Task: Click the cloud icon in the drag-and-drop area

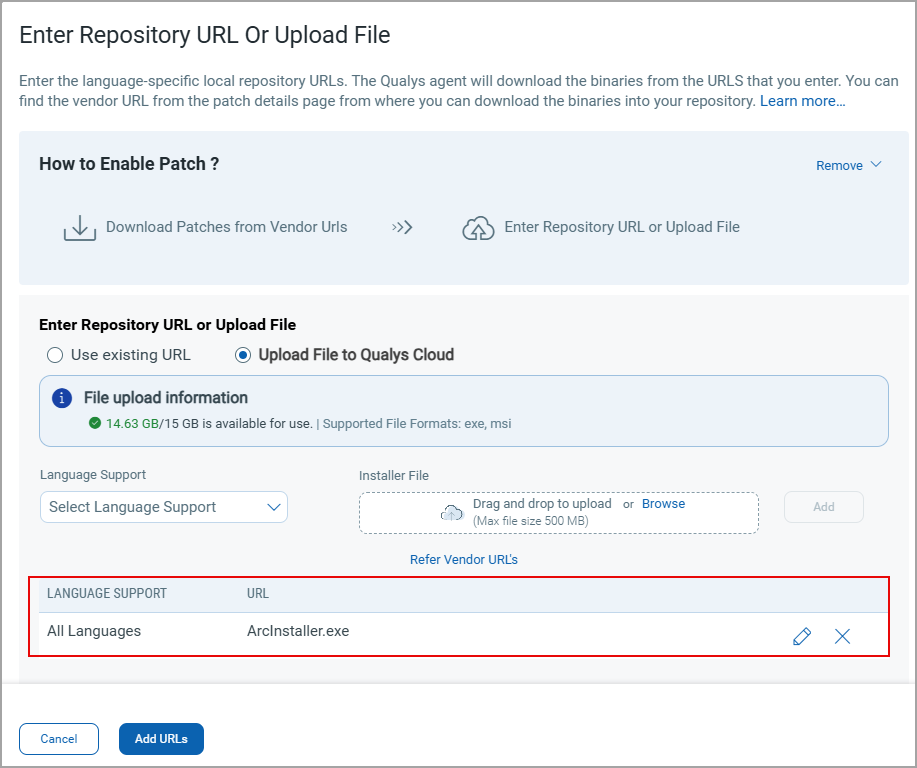Action: [452, 512]
